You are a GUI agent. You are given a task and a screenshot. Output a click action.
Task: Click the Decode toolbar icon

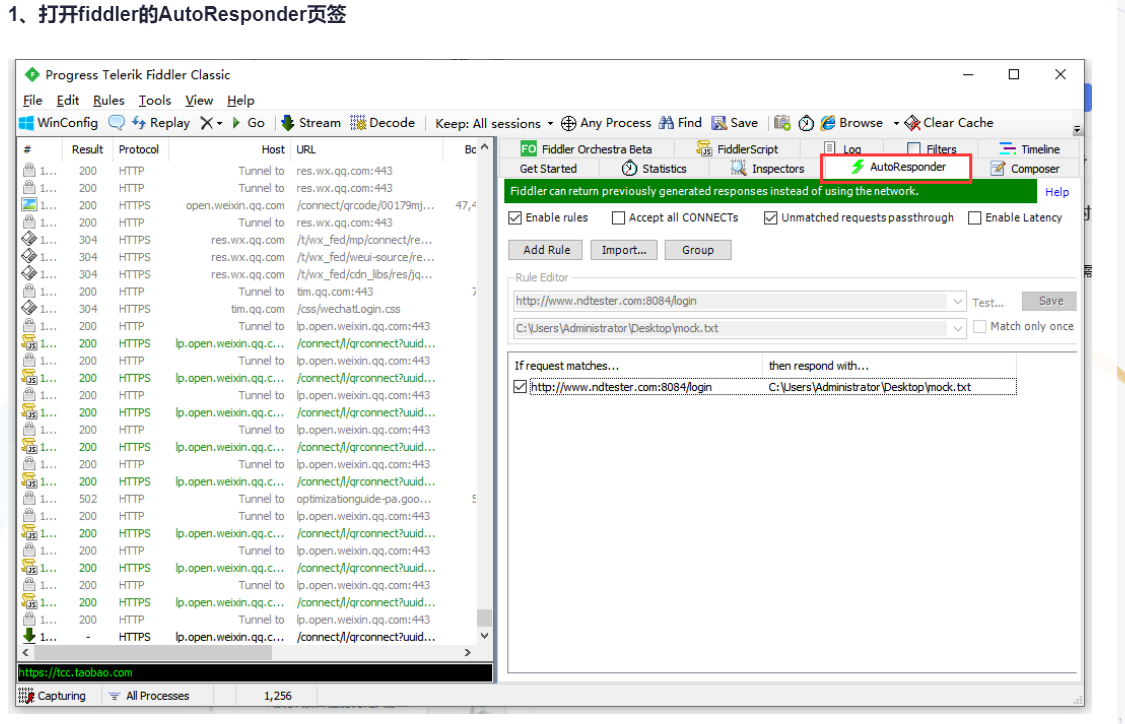358,123
